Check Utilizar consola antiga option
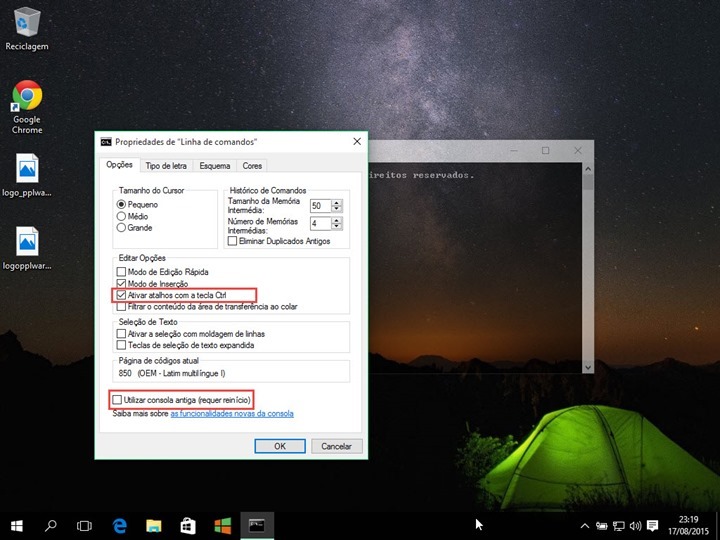 pyautogui.click(x=182, y=400)
